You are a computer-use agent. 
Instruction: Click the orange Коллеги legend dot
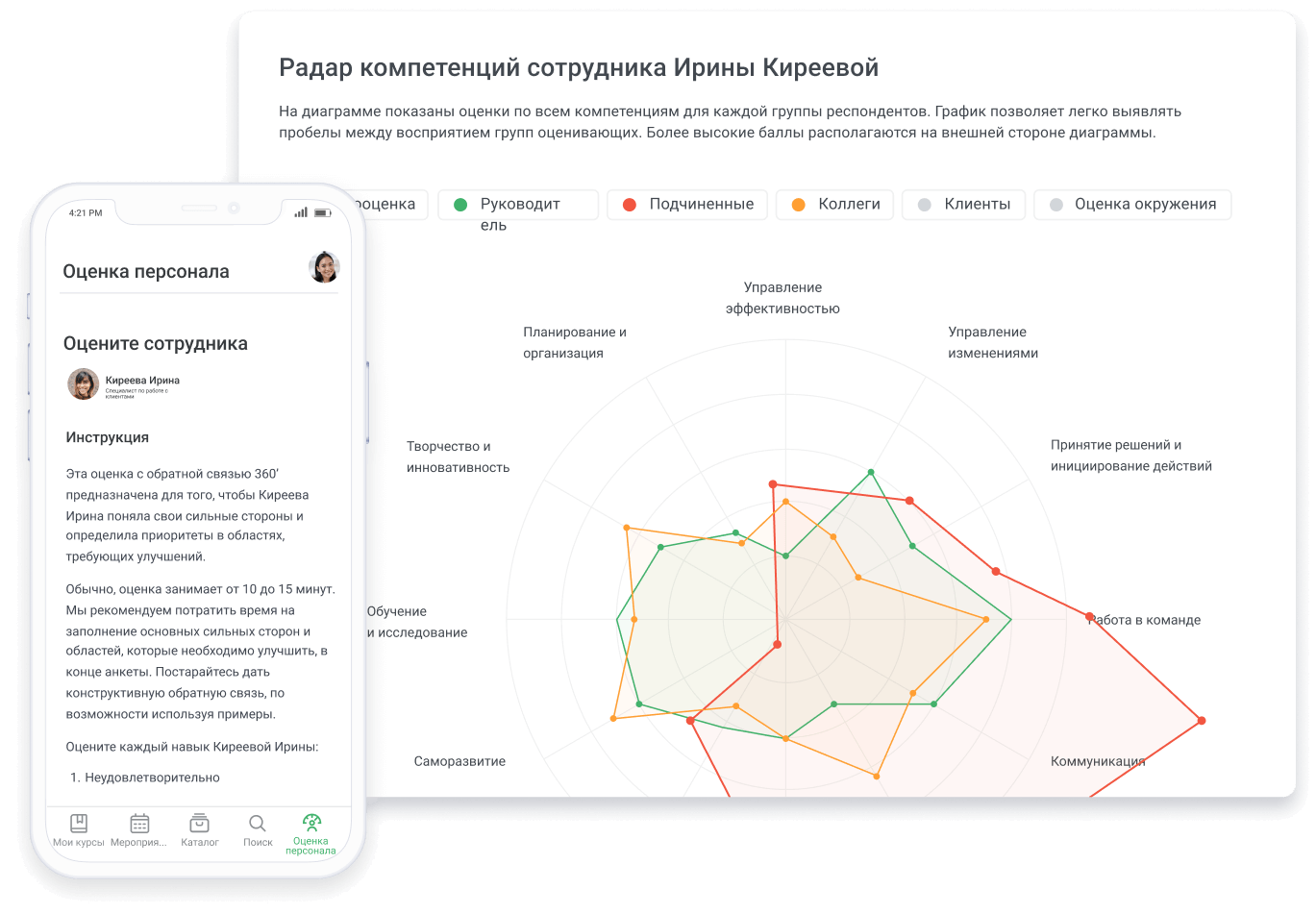[x=798, y=205]
